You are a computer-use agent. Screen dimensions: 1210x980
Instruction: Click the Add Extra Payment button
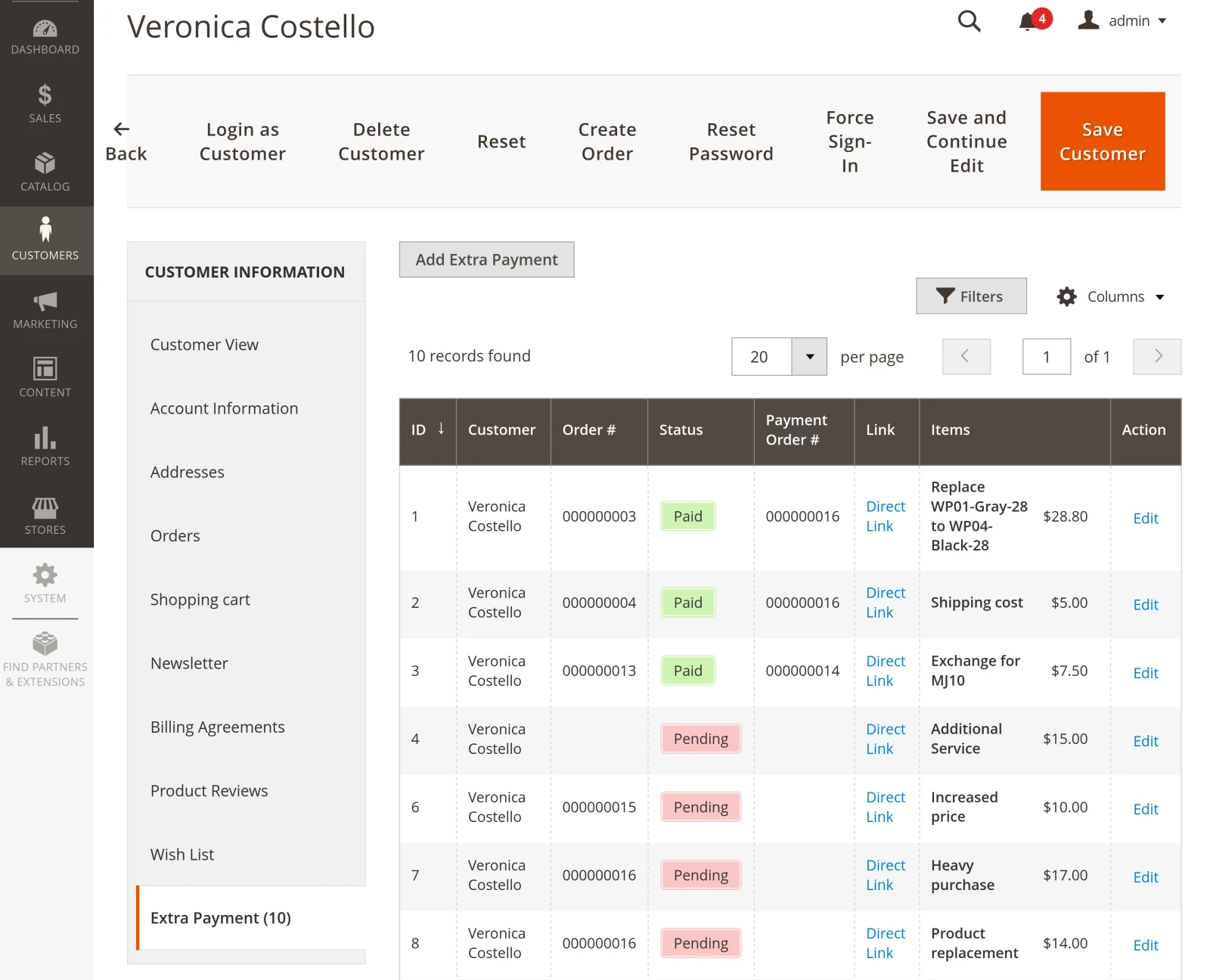click(x=486, y=259)
